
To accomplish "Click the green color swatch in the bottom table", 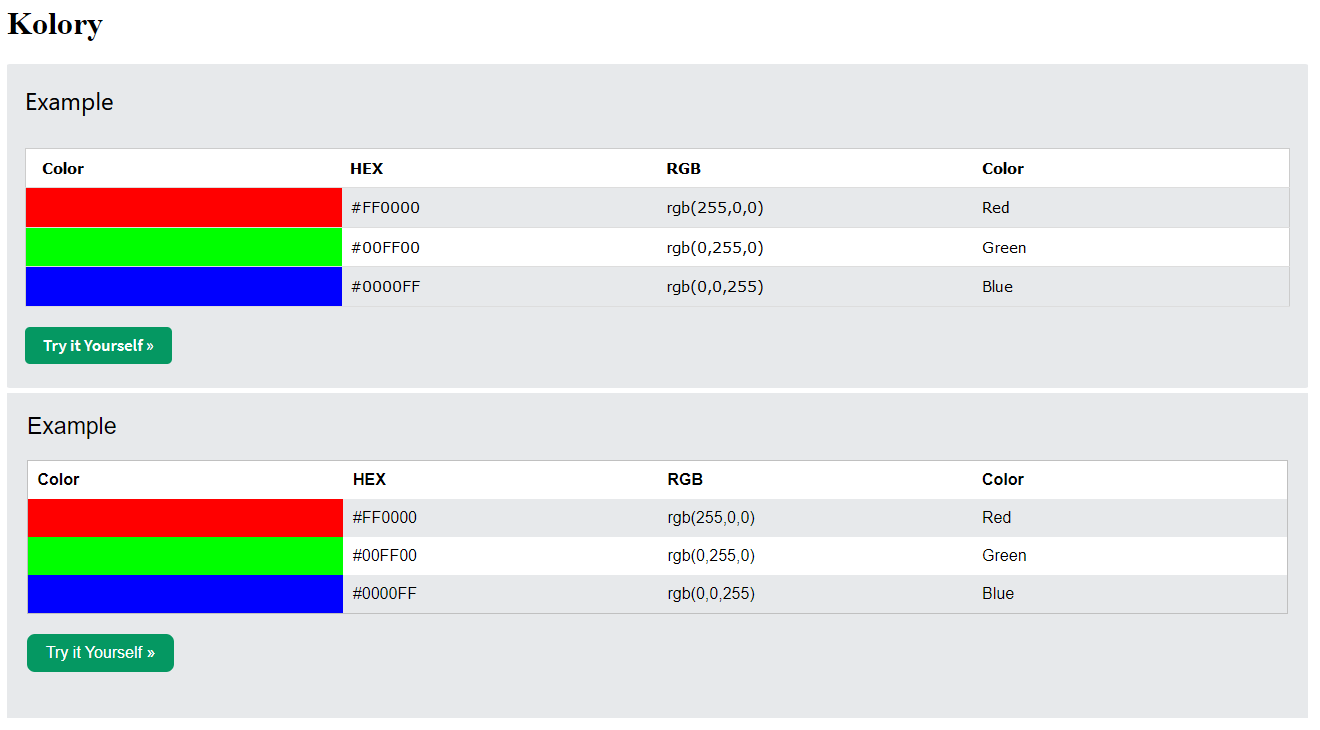I will 185,556.
